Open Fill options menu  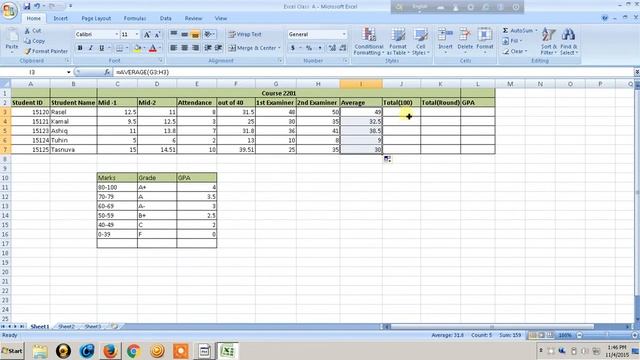513,41
